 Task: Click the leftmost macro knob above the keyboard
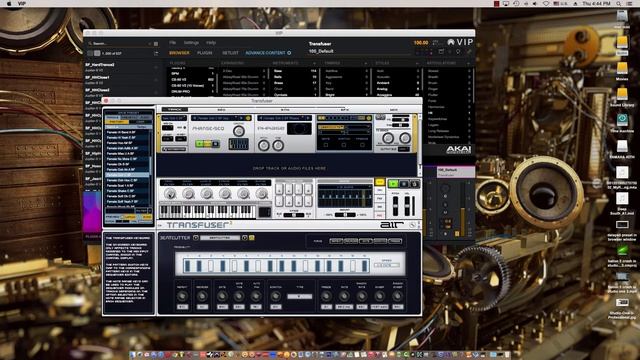click(170, 194)
